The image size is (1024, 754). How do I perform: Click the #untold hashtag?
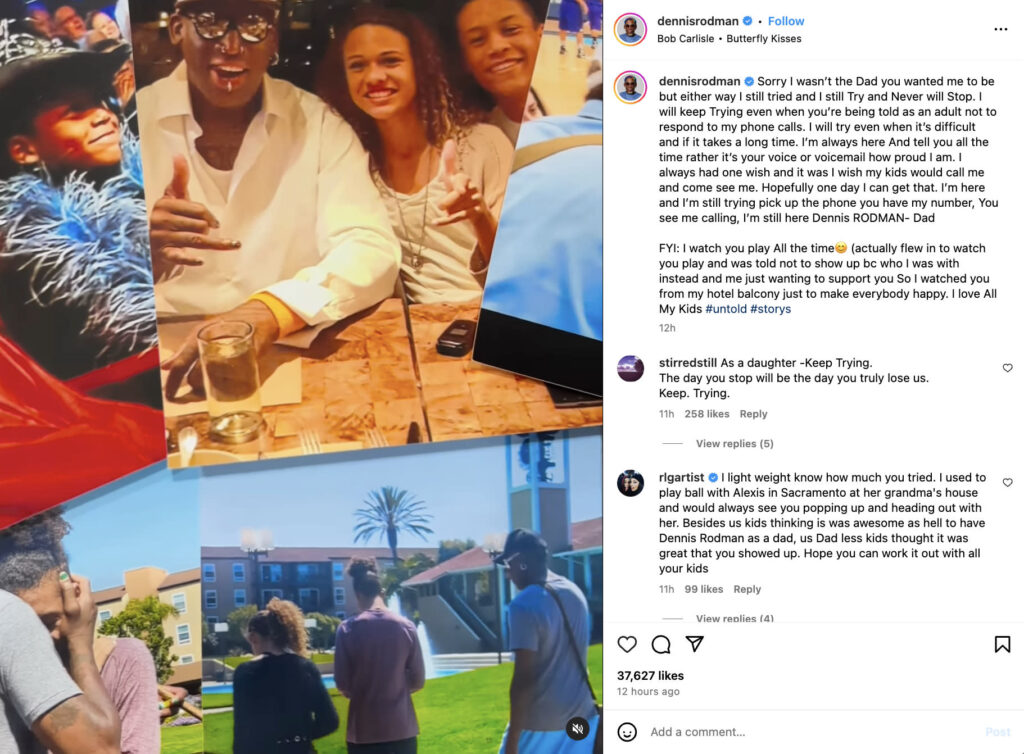click(726, 309)
